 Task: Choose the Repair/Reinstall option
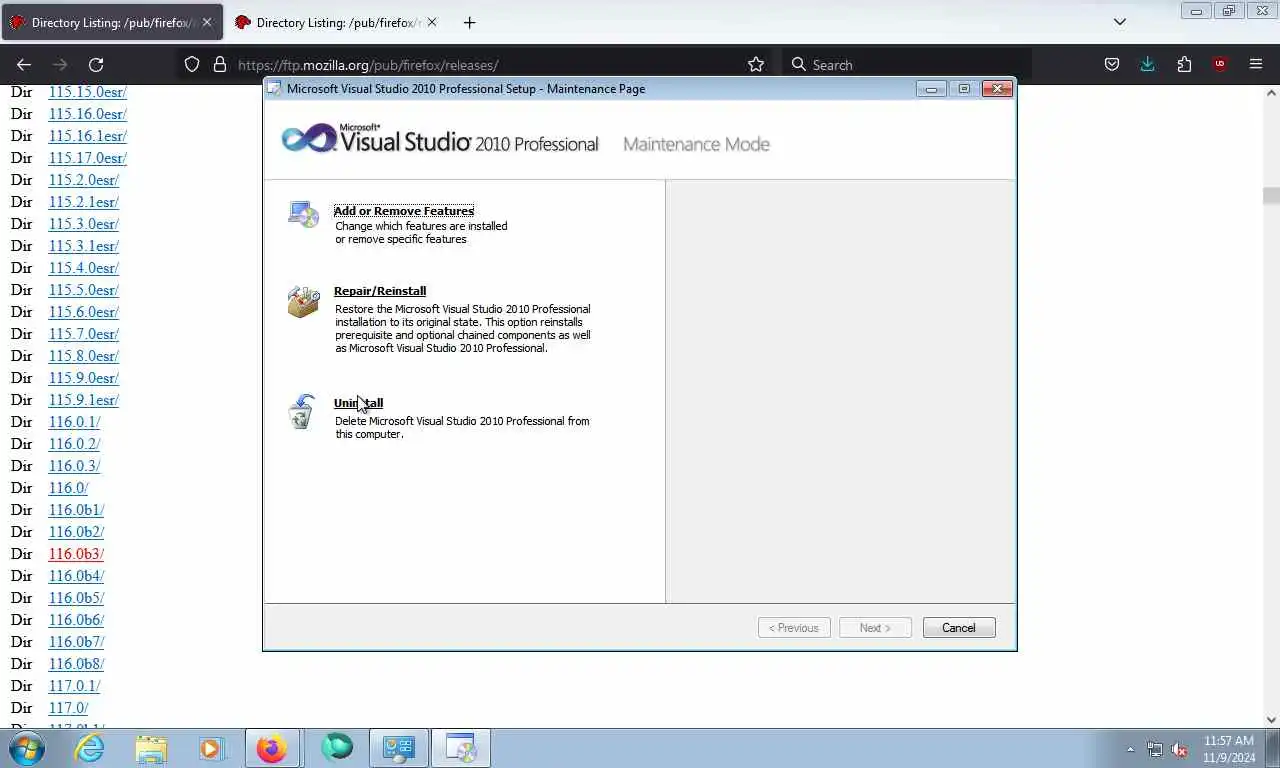click(x=380, y=291)
